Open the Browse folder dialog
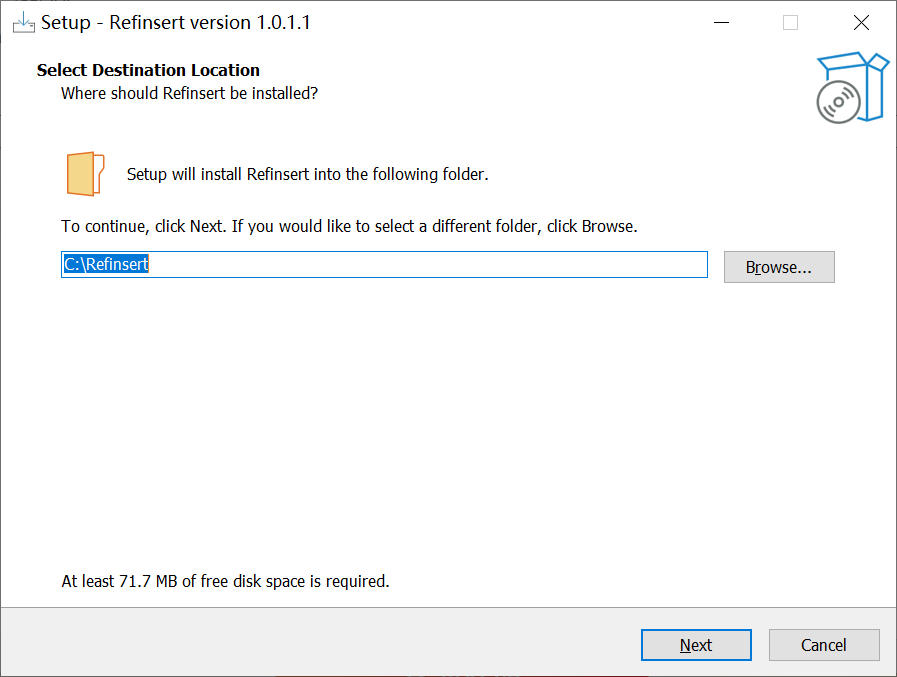This screenshot has height=677, width=897. pyautogui.click(x=779, y=267)
